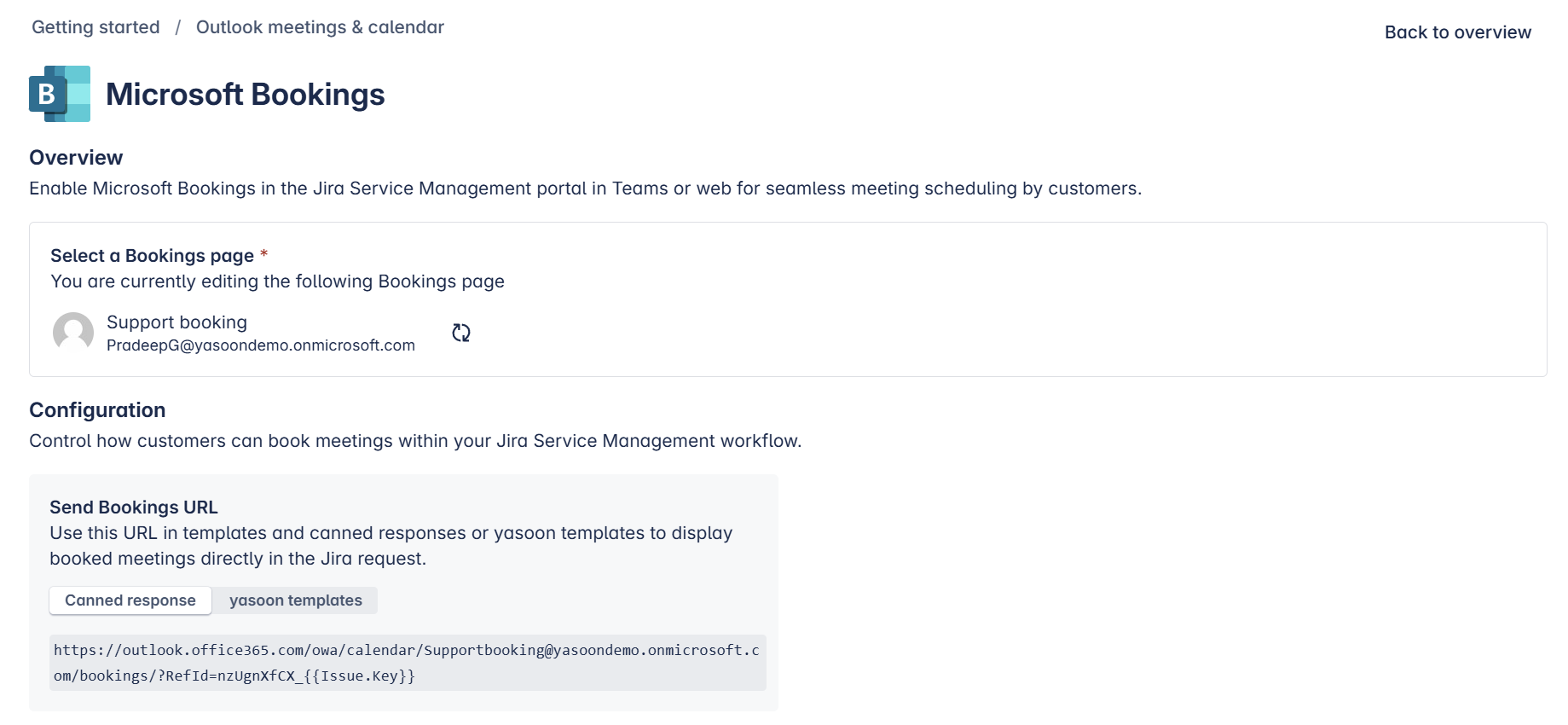
Task: Click the red required asterisk
Action: pyautogui.click(x=264, y=254)
